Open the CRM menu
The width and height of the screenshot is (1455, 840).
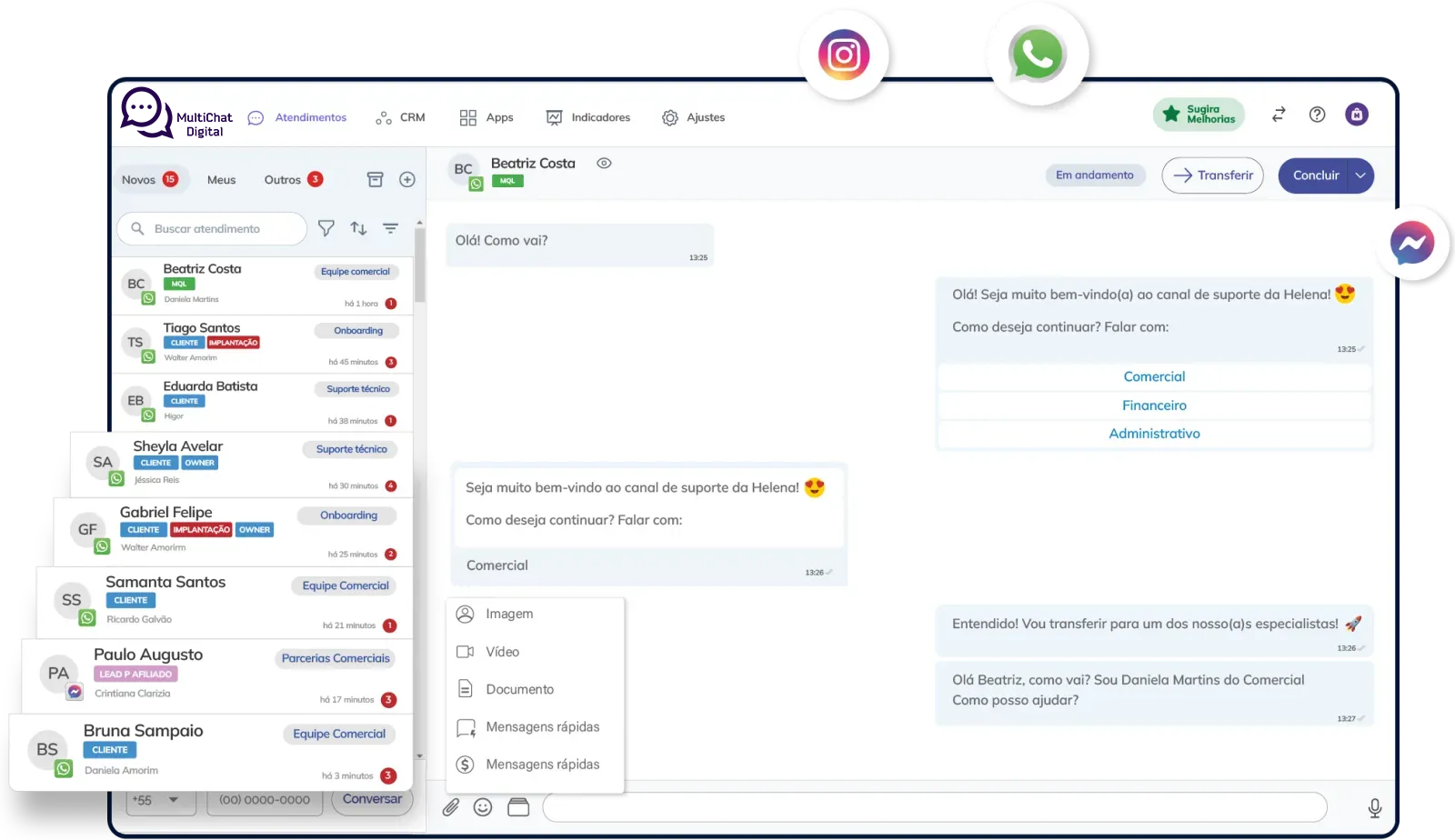[400, 117]
